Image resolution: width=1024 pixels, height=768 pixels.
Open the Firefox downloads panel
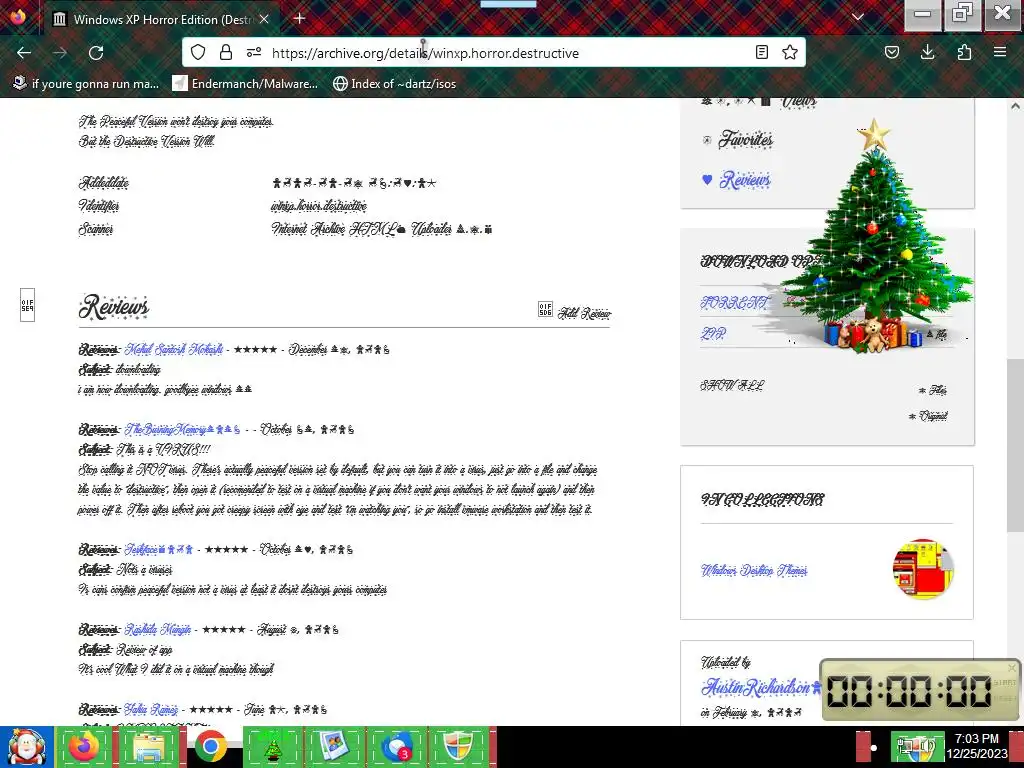[x=927, y=52]
